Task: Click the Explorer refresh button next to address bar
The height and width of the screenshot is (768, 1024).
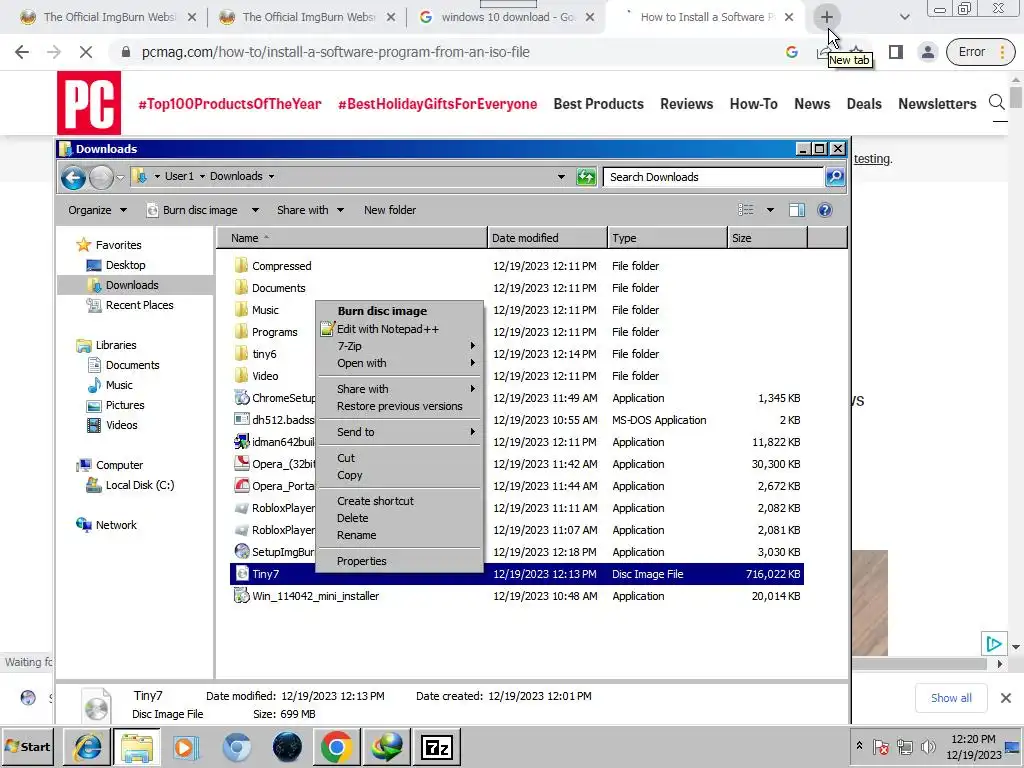Action: pyautogui.click(x=586, y=177)
